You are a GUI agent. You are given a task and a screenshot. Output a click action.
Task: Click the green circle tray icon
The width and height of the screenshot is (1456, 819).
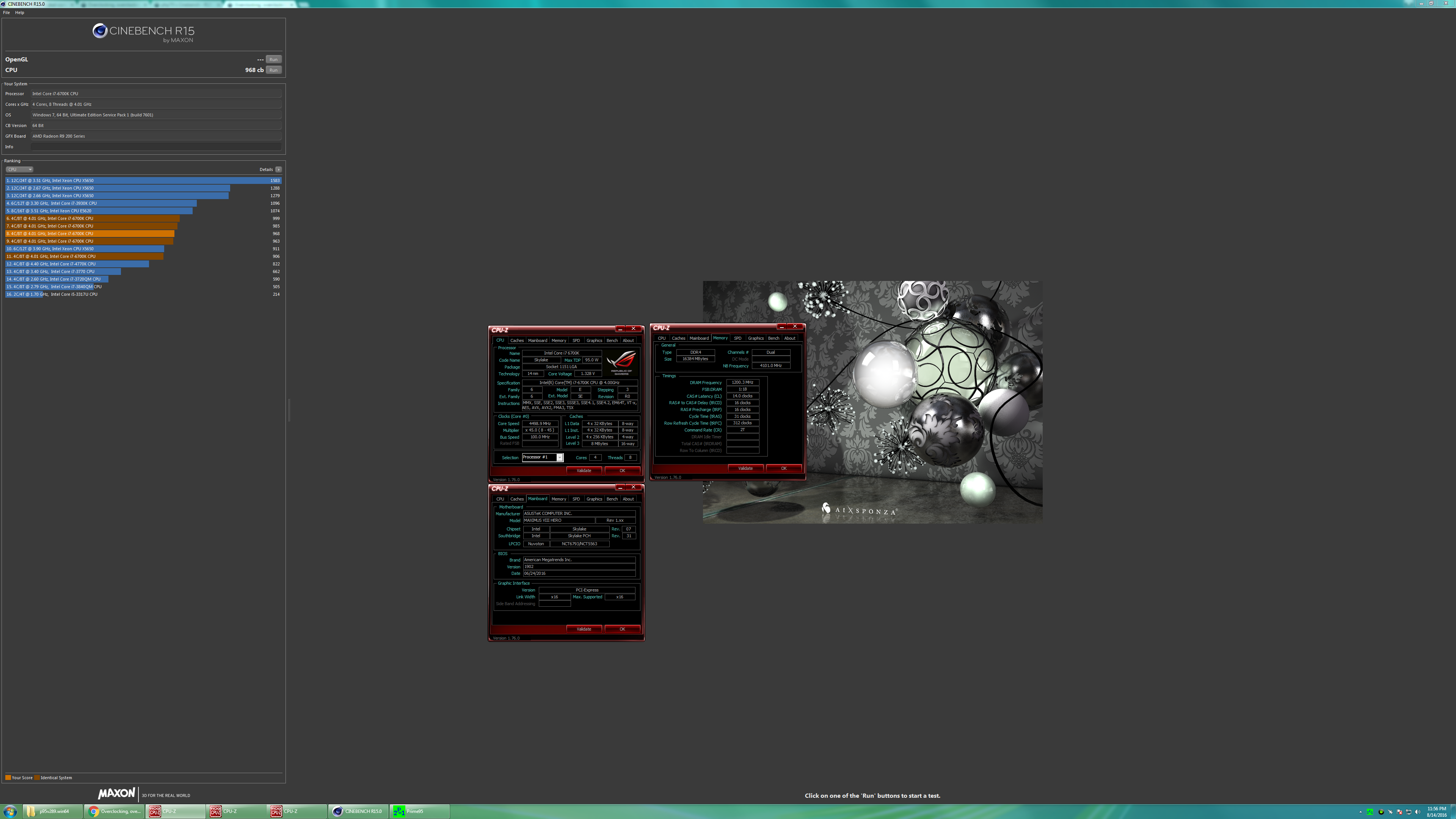pyautogui.click(x=1381, y=812)
